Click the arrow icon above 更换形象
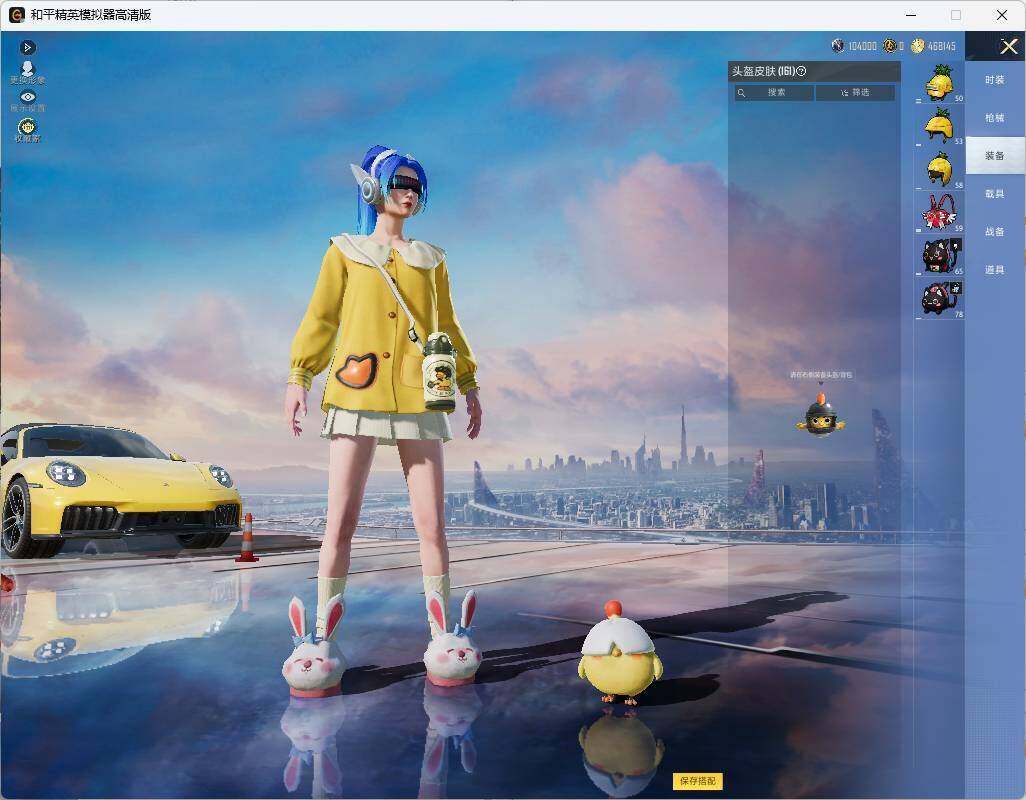The height and width of the screenshot is (800, 1026). (27, 47)
